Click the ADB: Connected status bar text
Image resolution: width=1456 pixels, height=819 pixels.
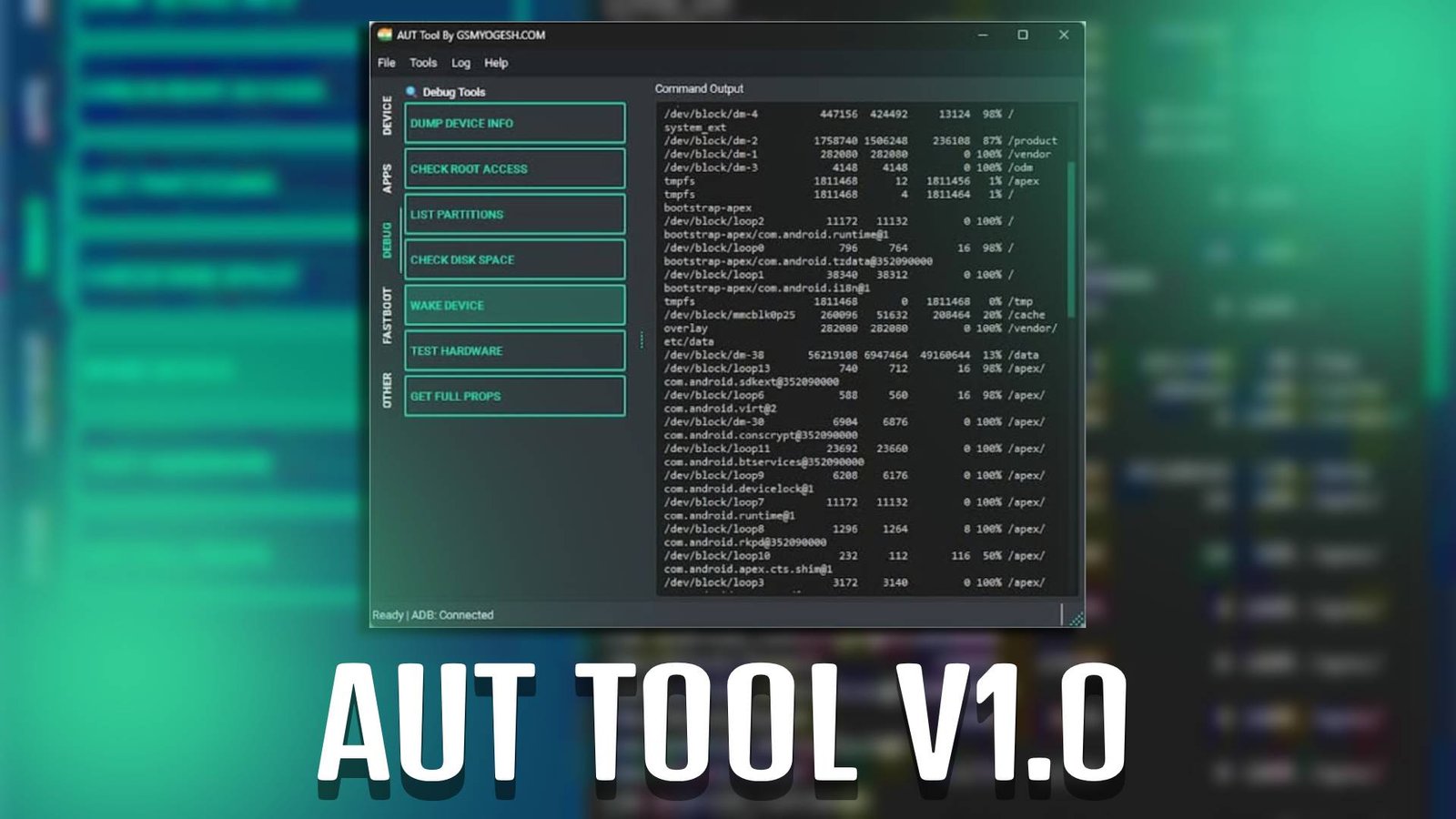453,614
